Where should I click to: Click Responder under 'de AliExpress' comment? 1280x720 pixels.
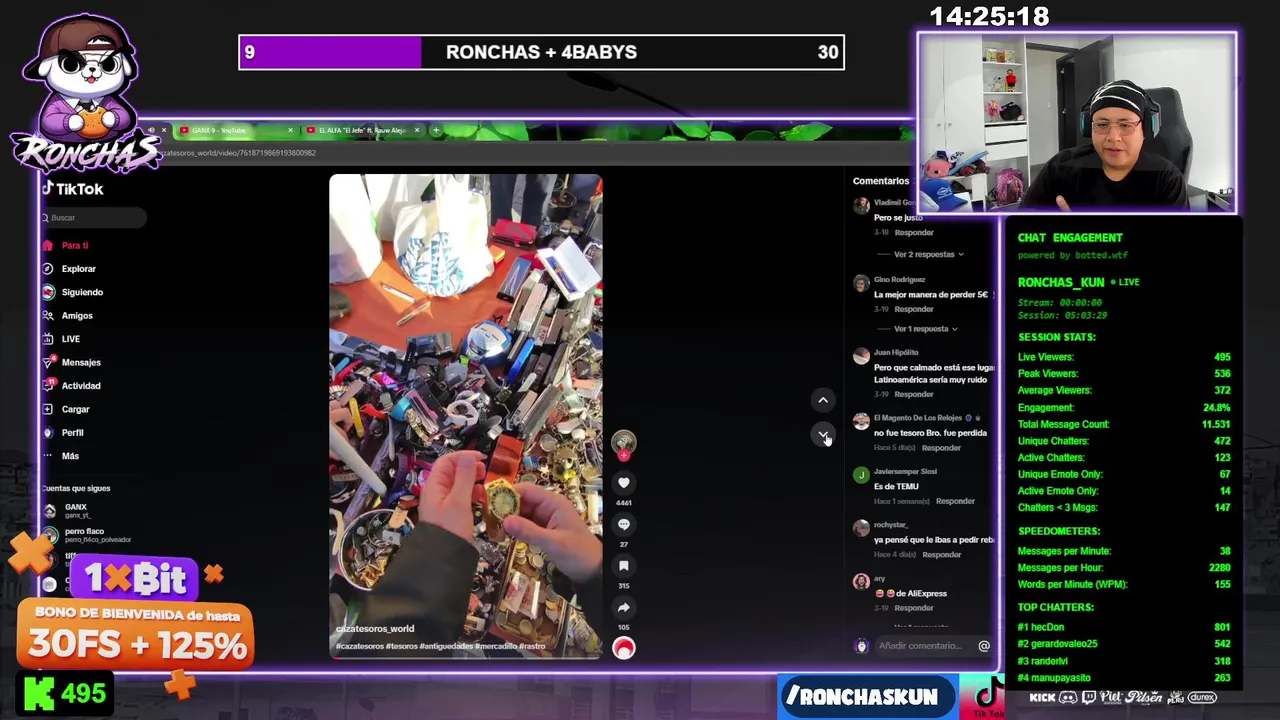point(914,608)
